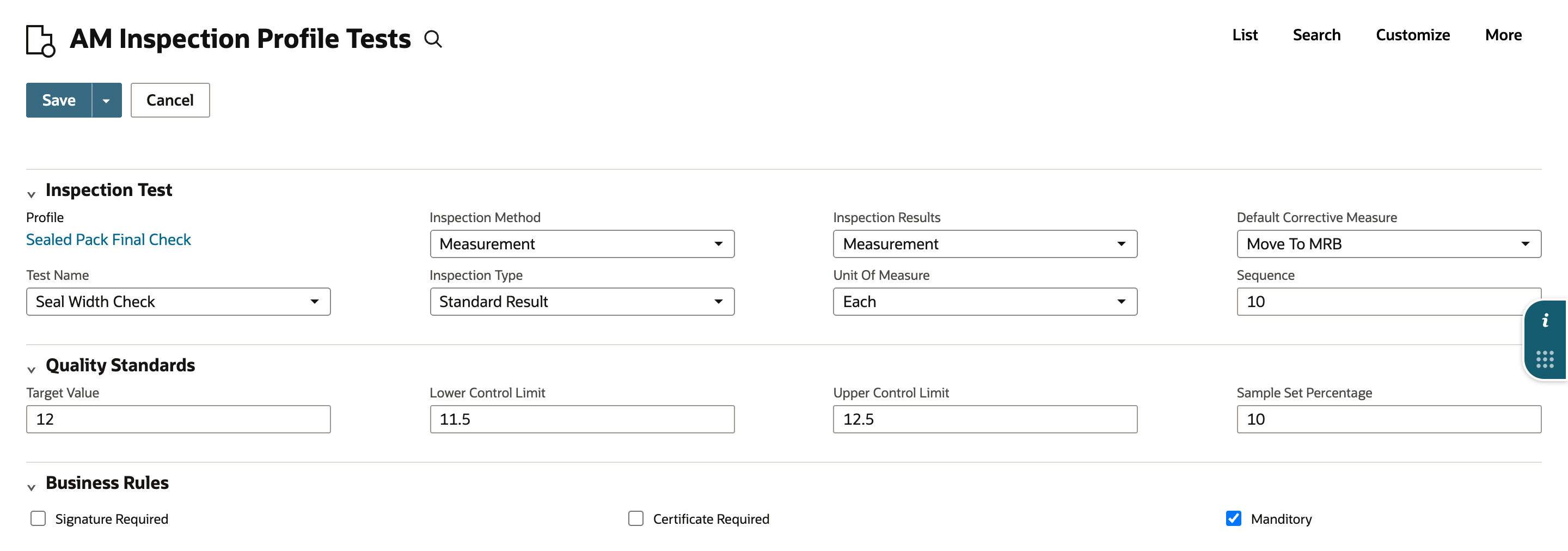The height and width of the screenshot is (551, 1568).
Task: Click into the Sample Set Percentage field
Action: (x=1388, y=419)
